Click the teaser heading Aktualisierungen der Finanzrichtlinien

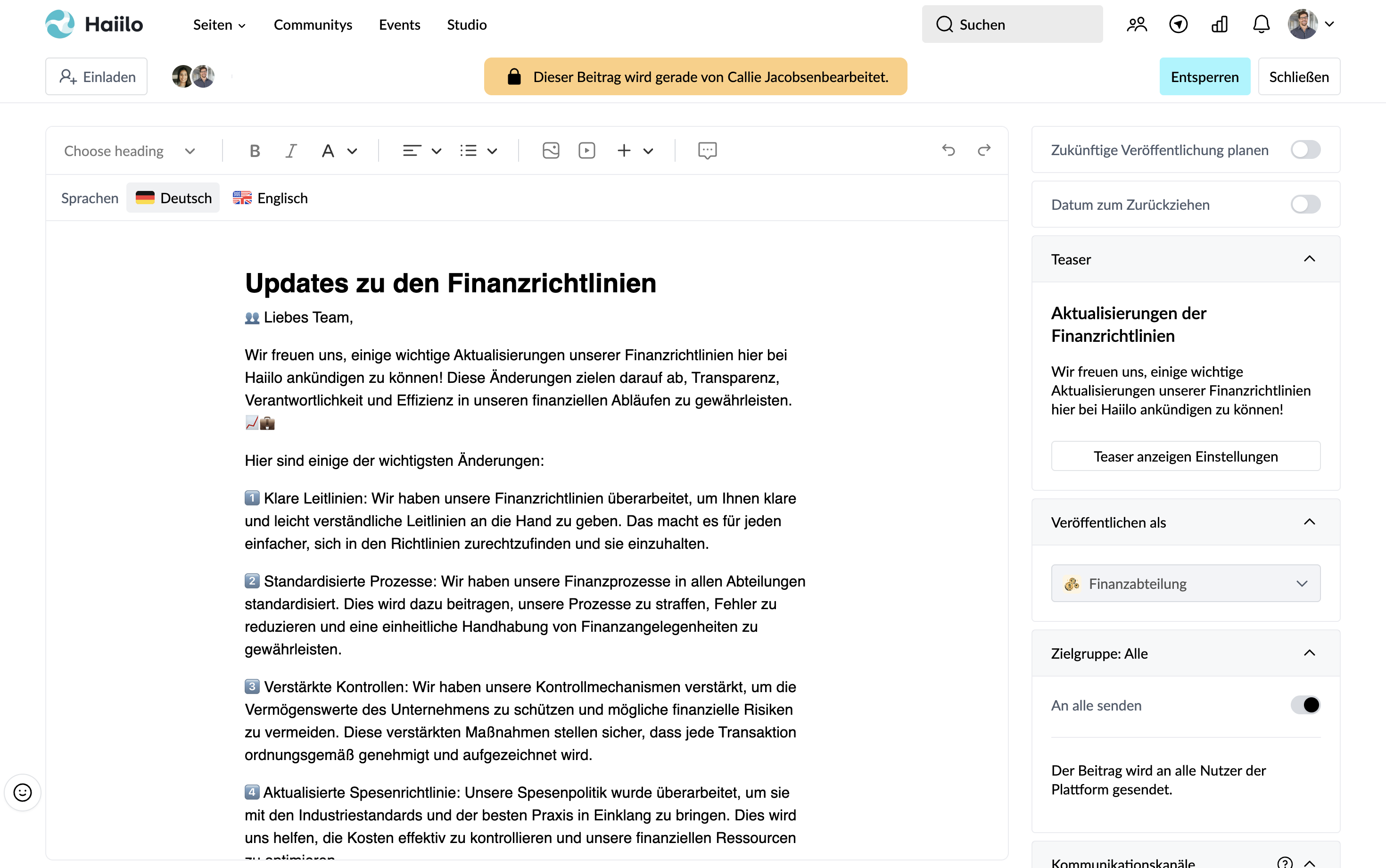pos(1128,324)
